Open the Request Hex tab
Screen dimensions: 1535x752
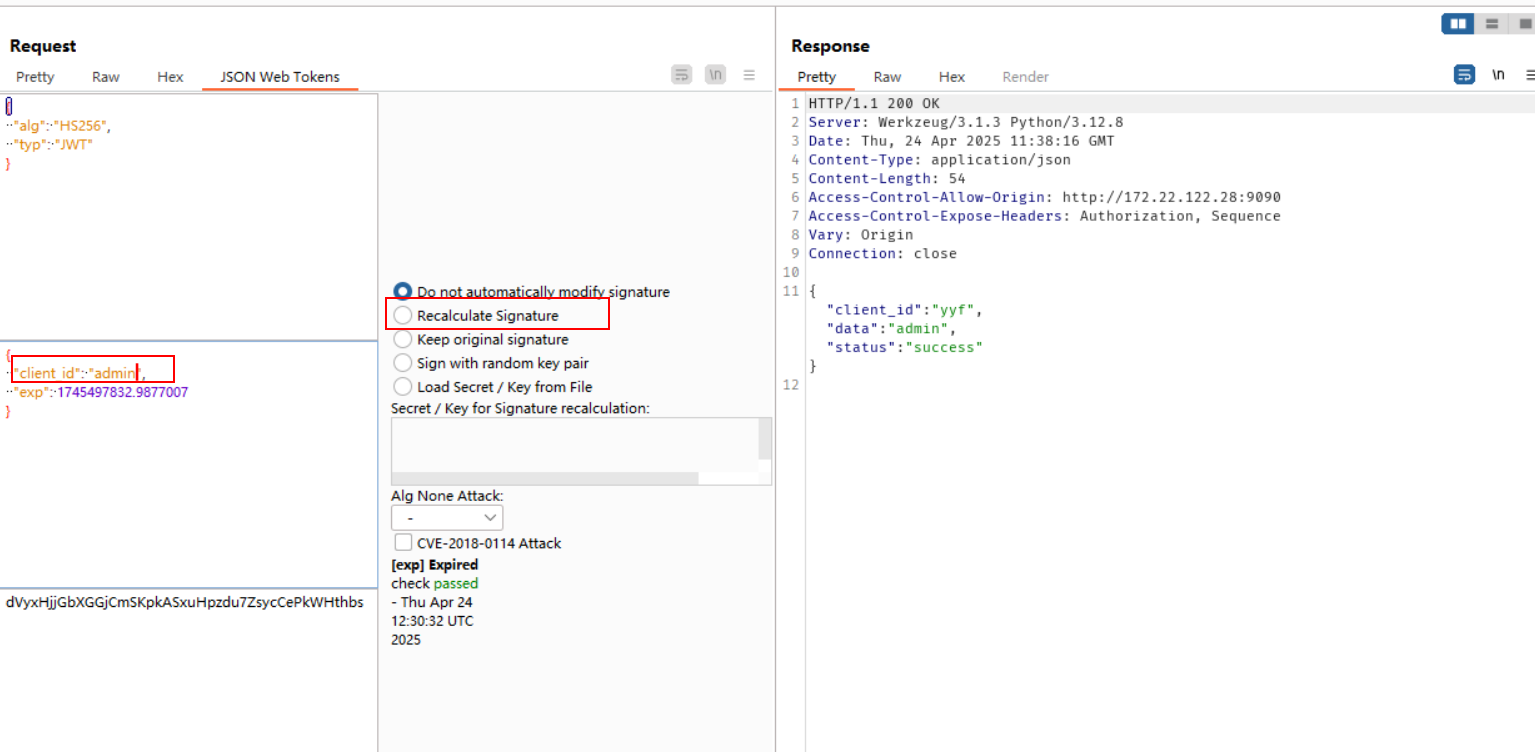click(170, 77)
